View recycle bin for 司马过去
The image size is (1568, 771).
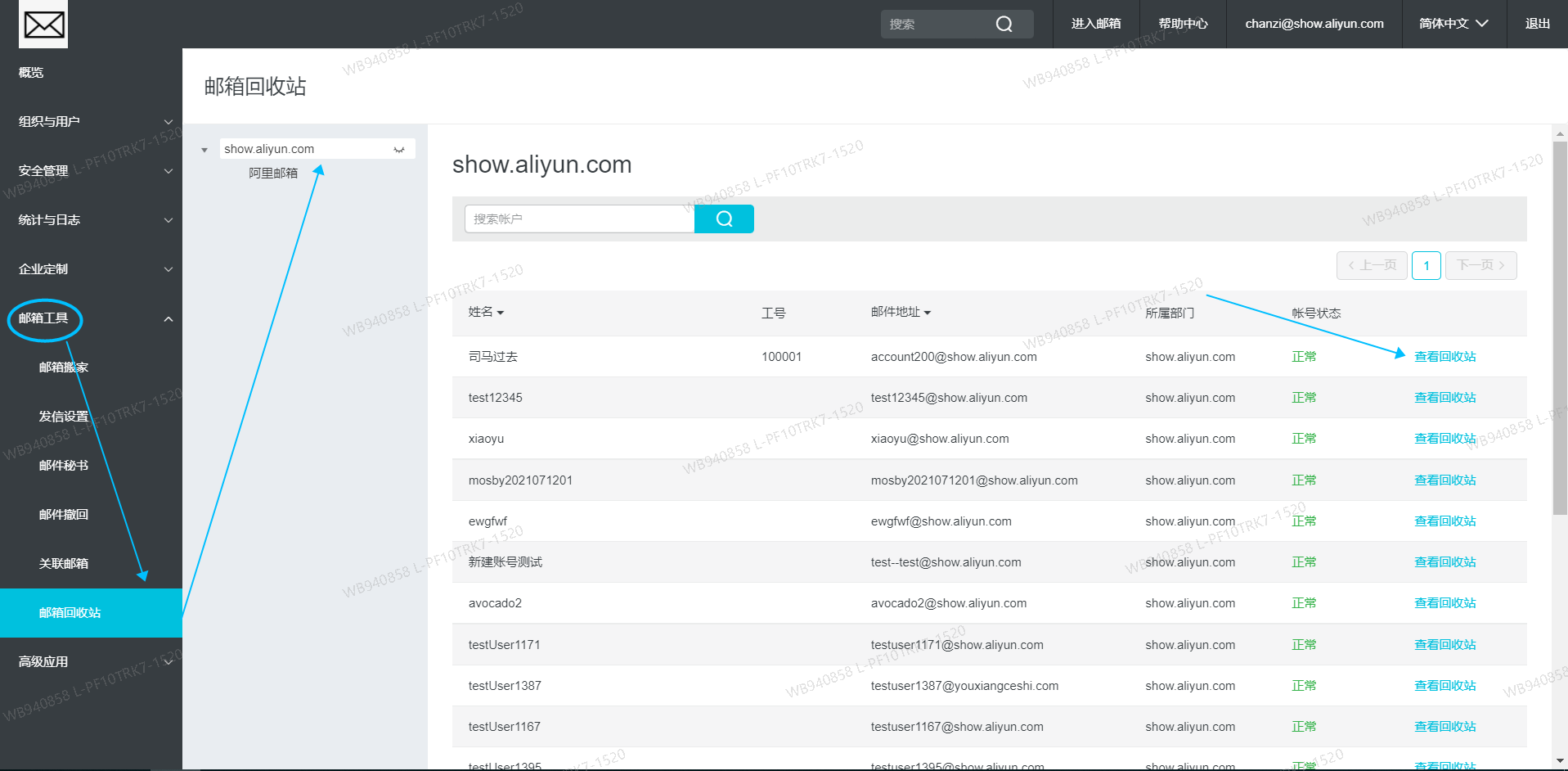[1444, 357]
